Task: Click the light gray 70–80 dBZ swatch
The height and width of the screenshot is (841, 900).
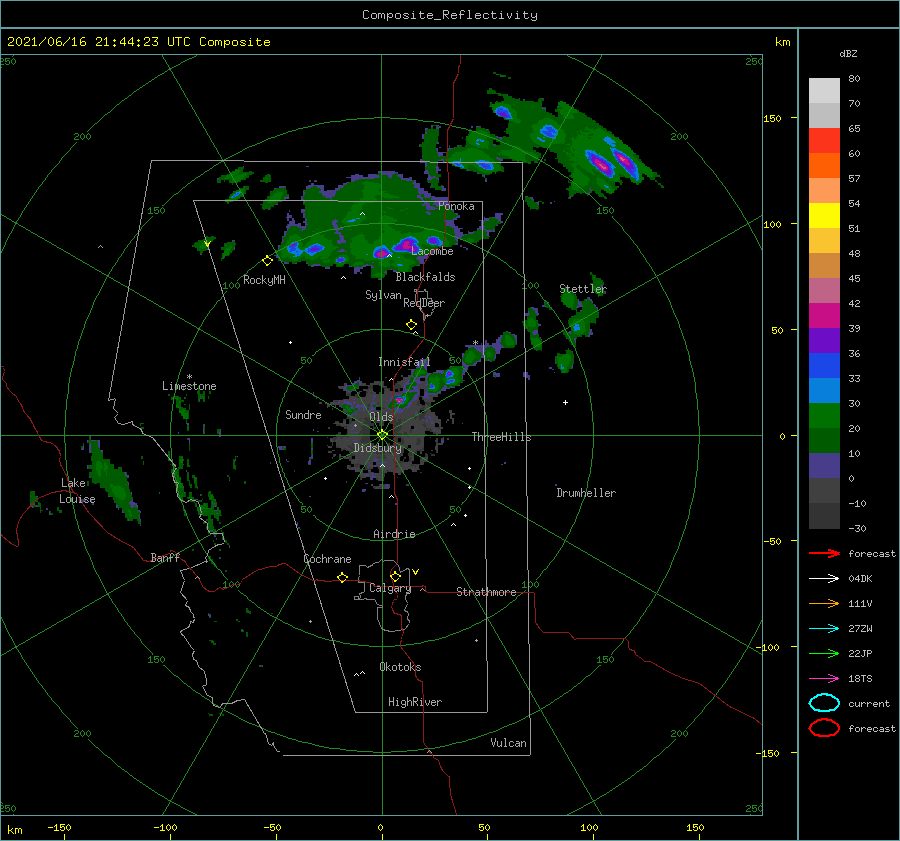Action: point(824,90)
